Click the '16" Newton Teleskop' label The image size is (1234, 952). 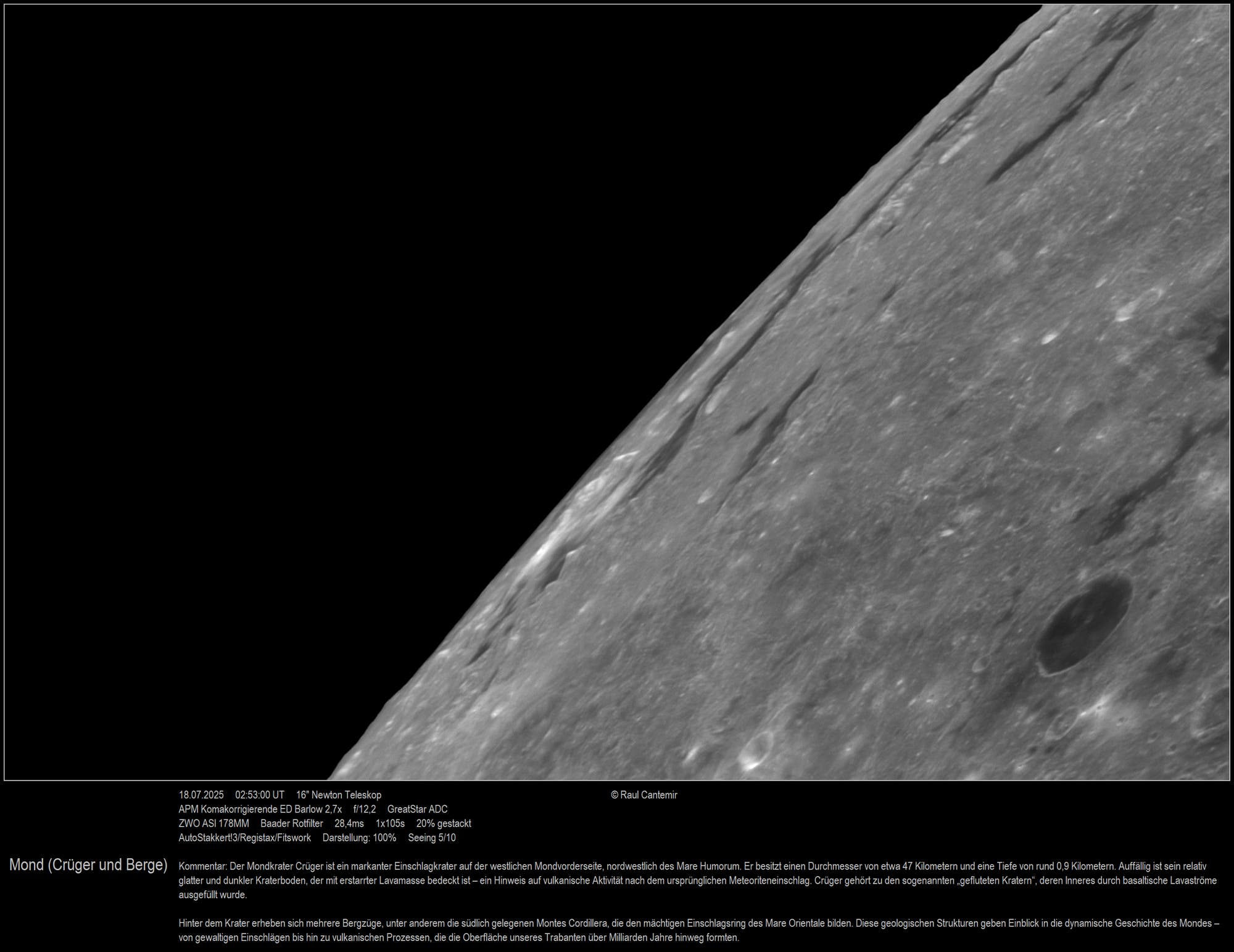click(x=339, y=795)
